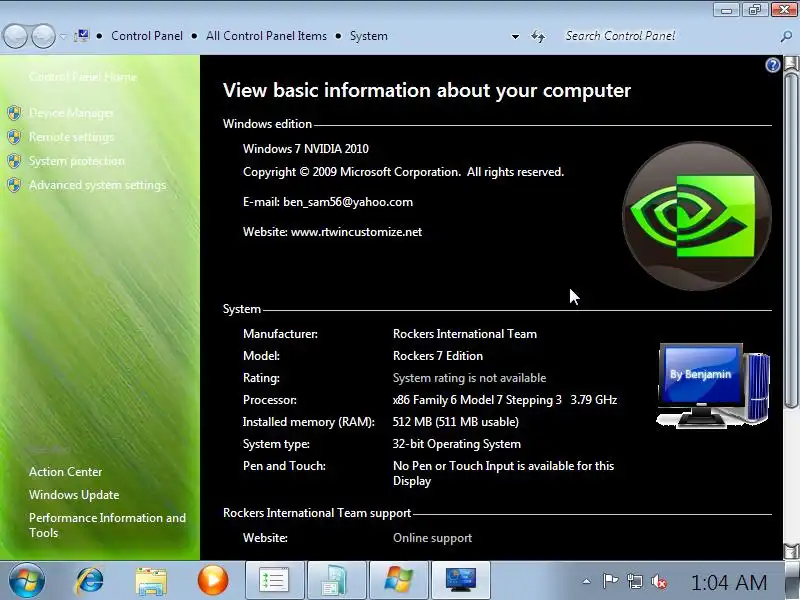Click the 1:04 AM clock
The height and width of the screenshot is (600, 800).
click(x=729, y=582)
